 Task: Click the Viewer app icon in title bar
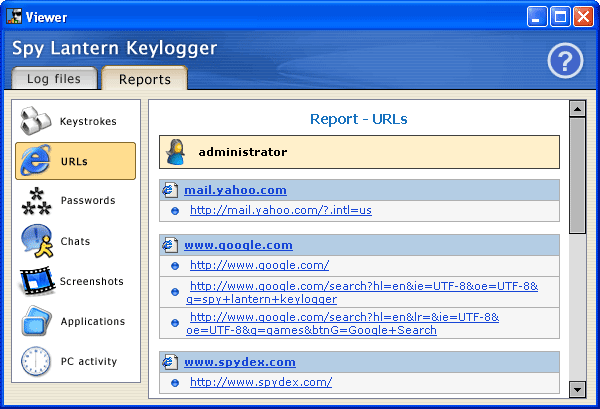pyautogui.click(x=14, y=17)
